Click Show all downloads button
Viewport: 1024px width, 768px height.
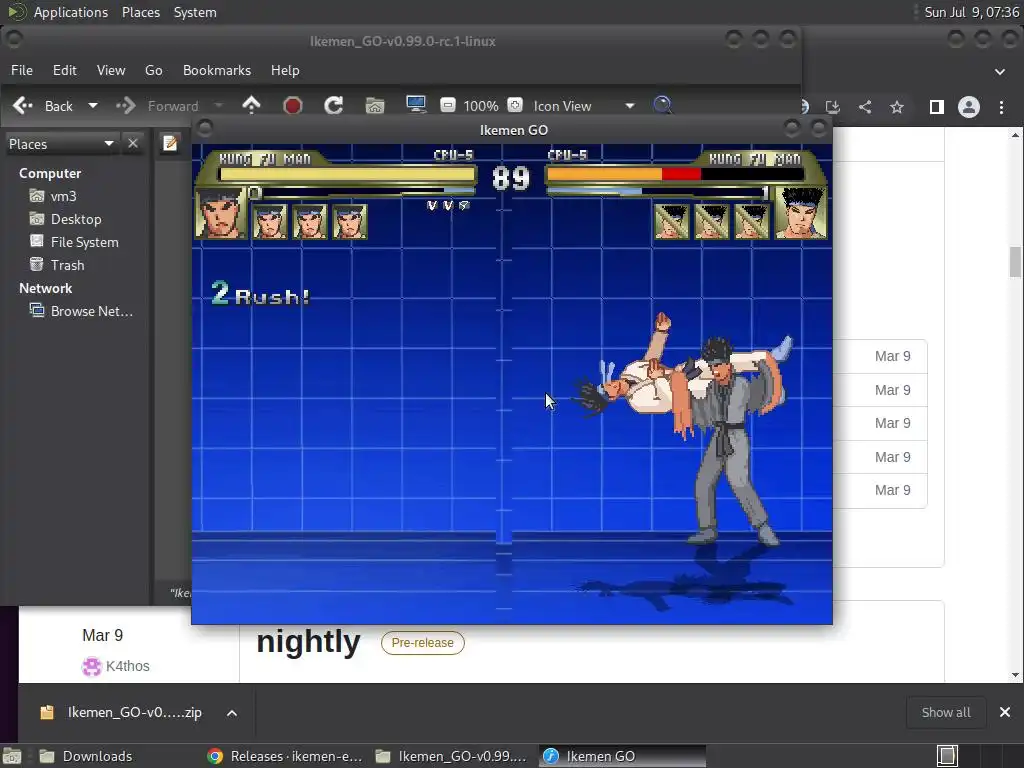pos(946,712)
